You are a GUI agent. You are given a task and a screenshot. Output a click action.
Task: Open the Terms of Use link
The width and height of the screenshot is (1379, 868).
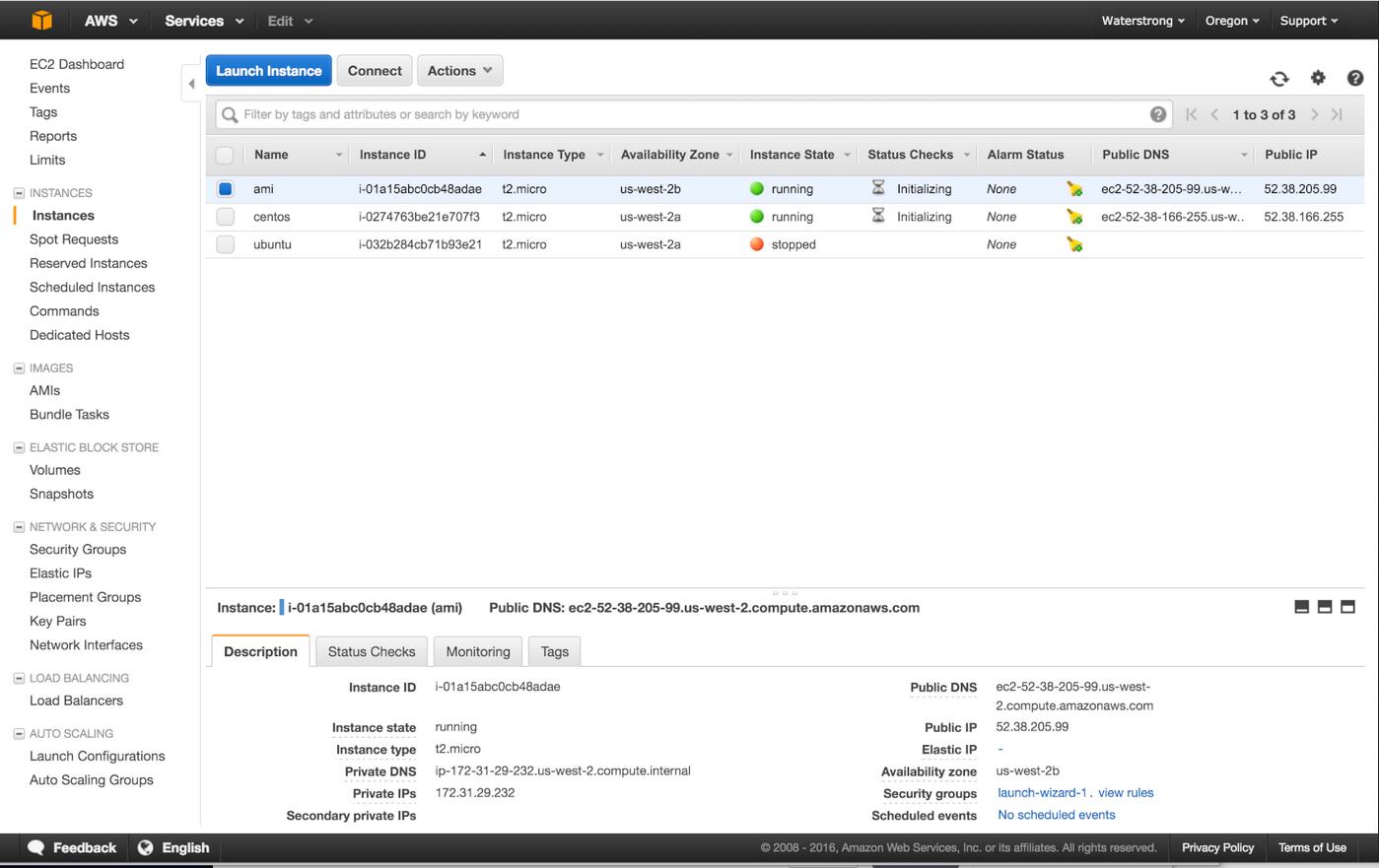coord(1312,847)
